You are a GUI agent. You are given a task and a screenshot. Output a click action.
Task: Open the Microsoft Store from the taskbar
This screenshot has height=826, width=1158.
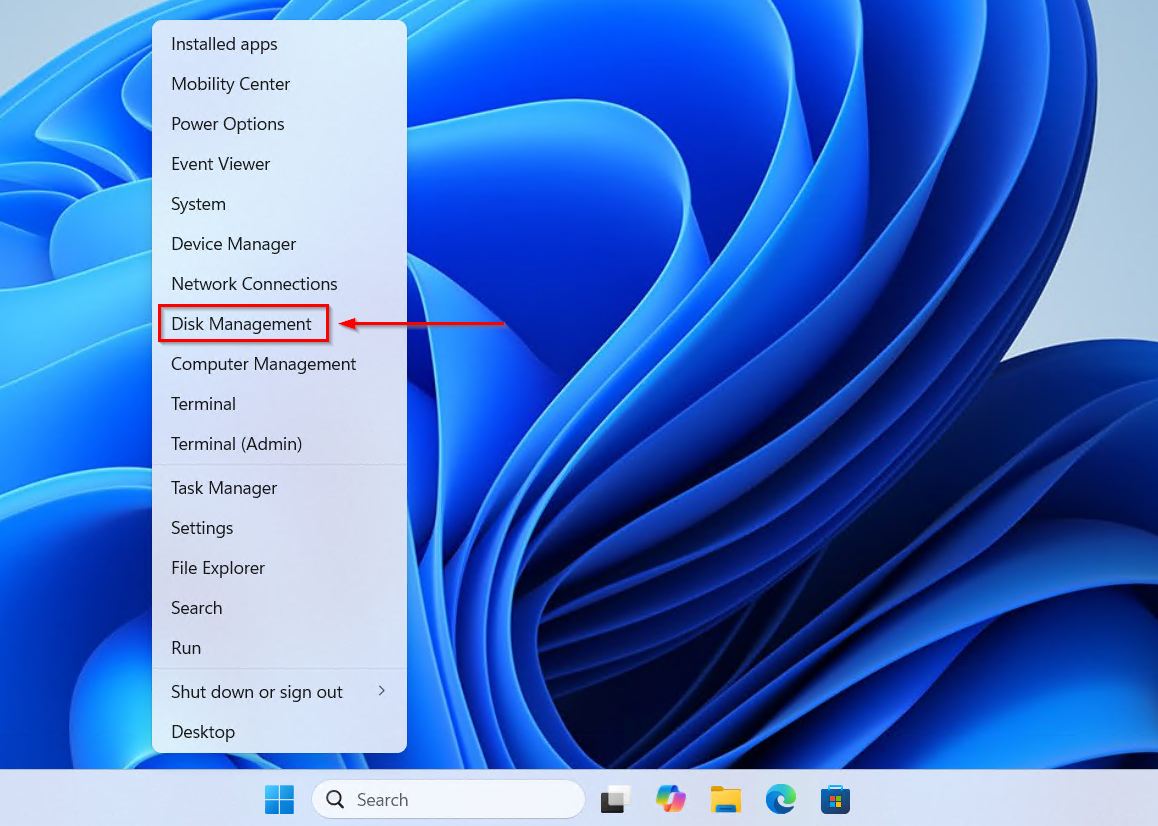[x=835, y=799]
